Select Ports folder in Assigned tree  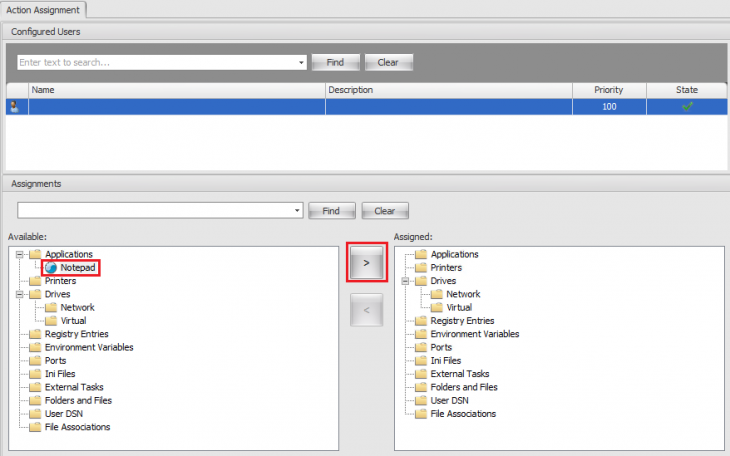click(x=441, y=347)
